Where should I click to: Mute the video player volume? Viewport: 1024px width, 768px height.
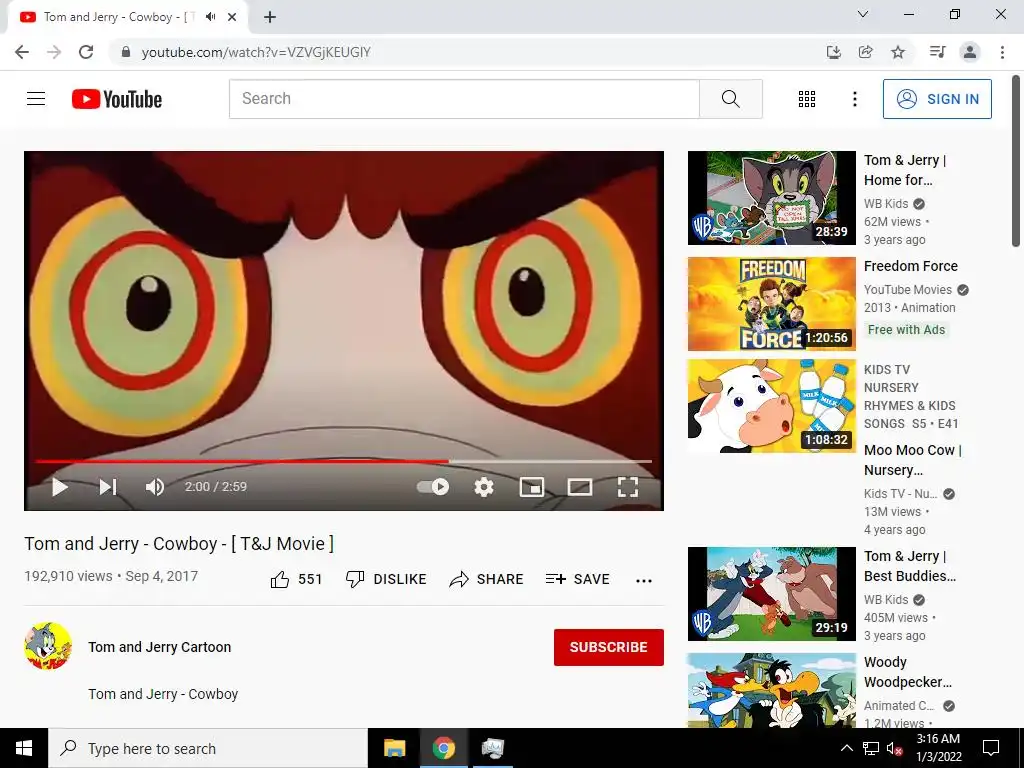click(155, 487)
